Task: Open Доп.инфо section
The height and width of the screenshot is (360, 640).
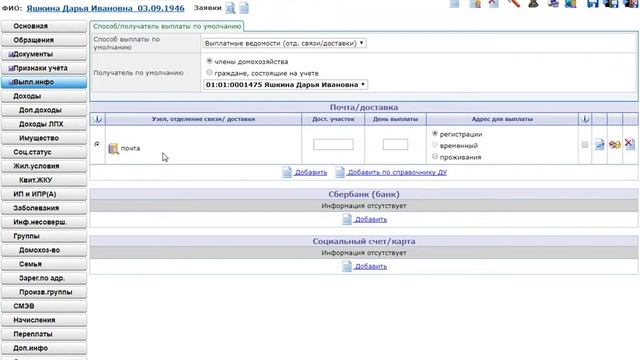Action: (44, 348)
